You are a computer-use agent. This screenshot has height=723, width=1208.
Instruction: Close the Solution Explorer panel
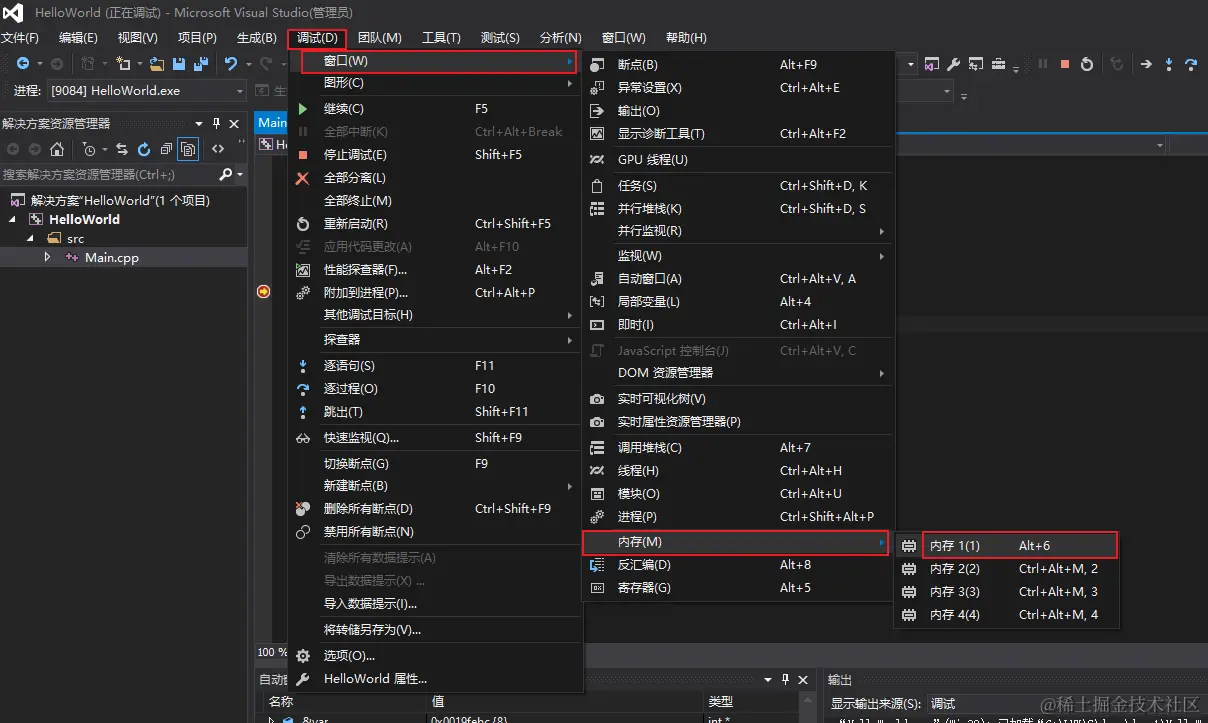coord(235,123)
